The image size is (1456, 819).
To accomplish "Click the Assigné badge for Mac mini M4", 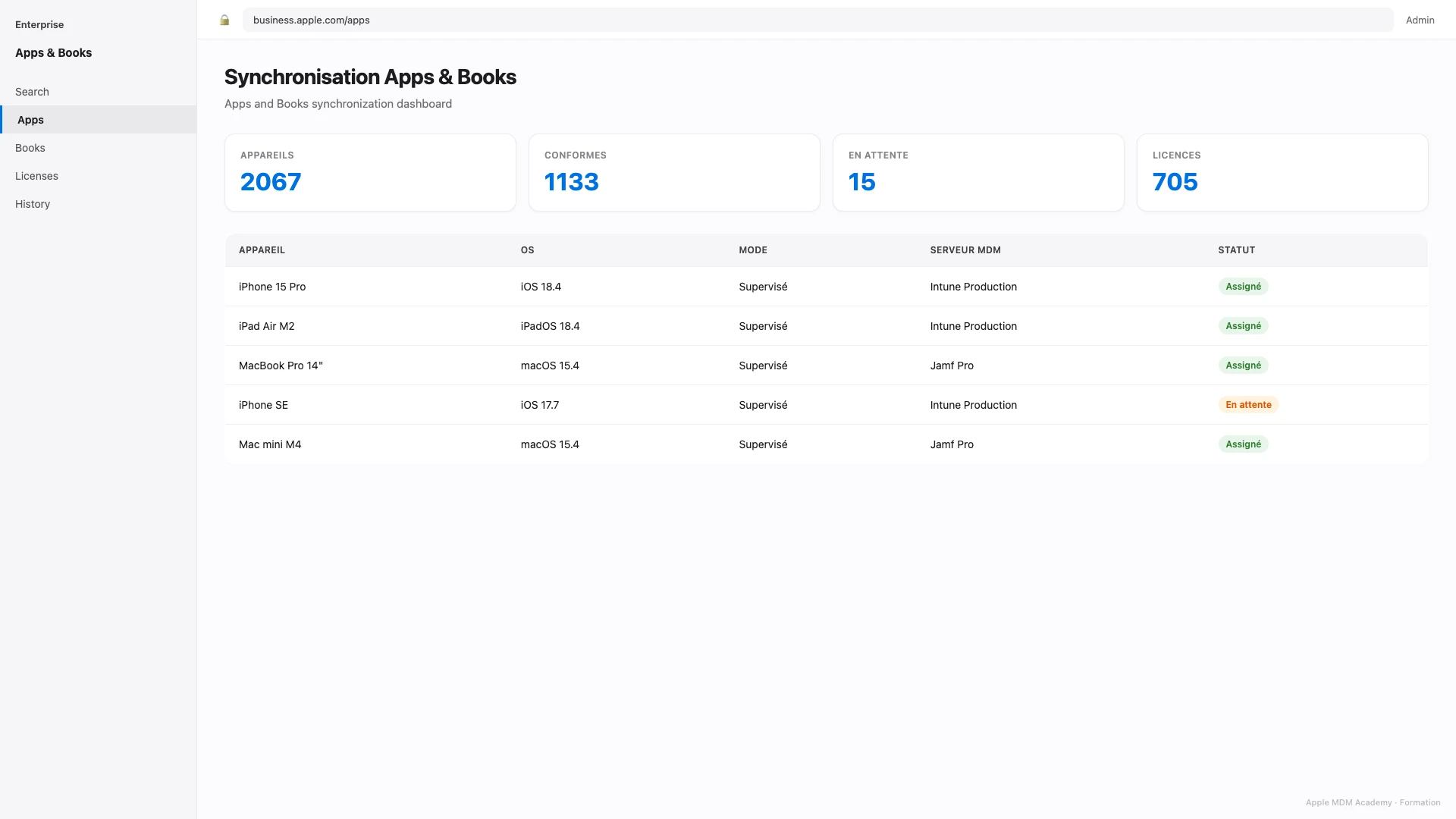I will (1243, 444).
